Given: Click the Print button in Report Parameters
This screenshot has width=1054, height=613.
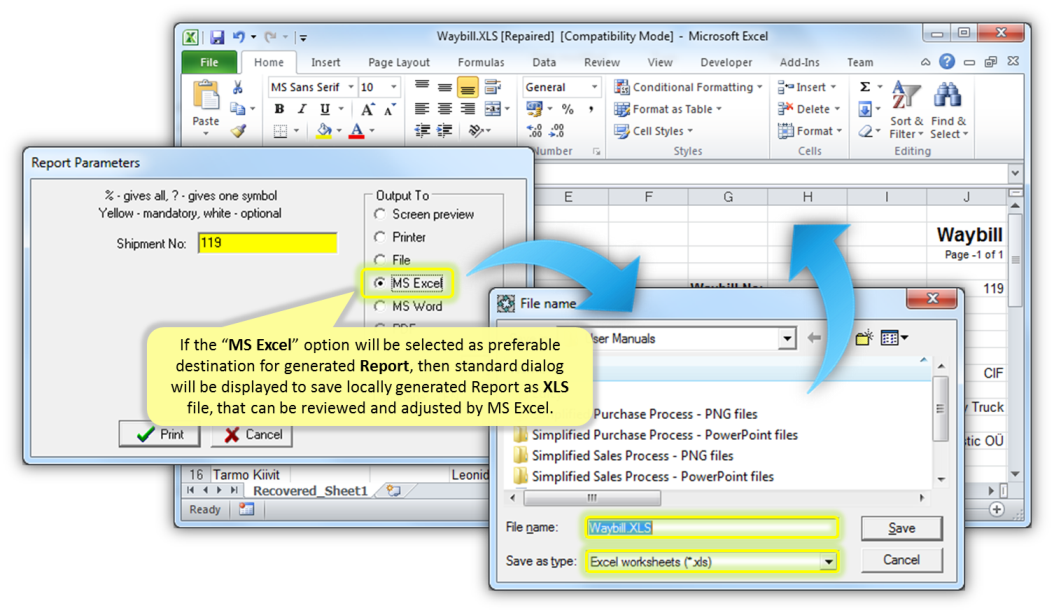Looking at the screenshot, I should pyautogui.click(x=159, y=434).
